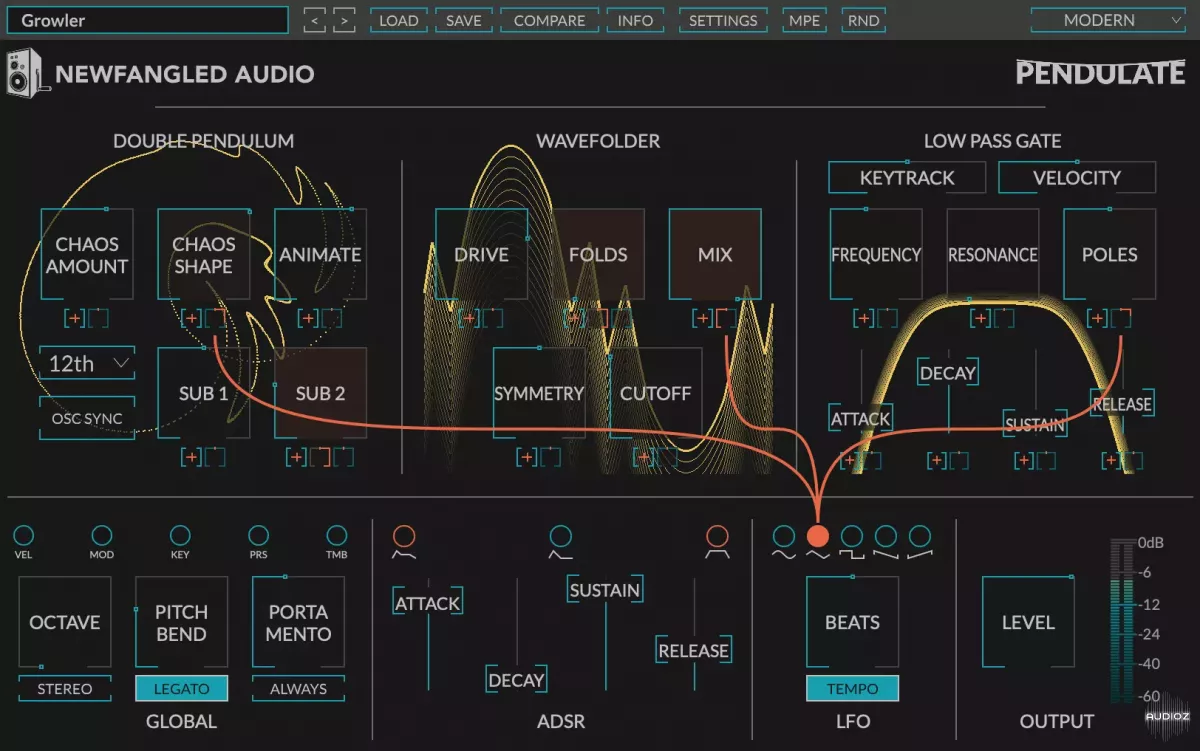Click the Low Pass Gate Release slider handle
The height and width of the screenshot is (751, 1200).
pos(1122,404)
